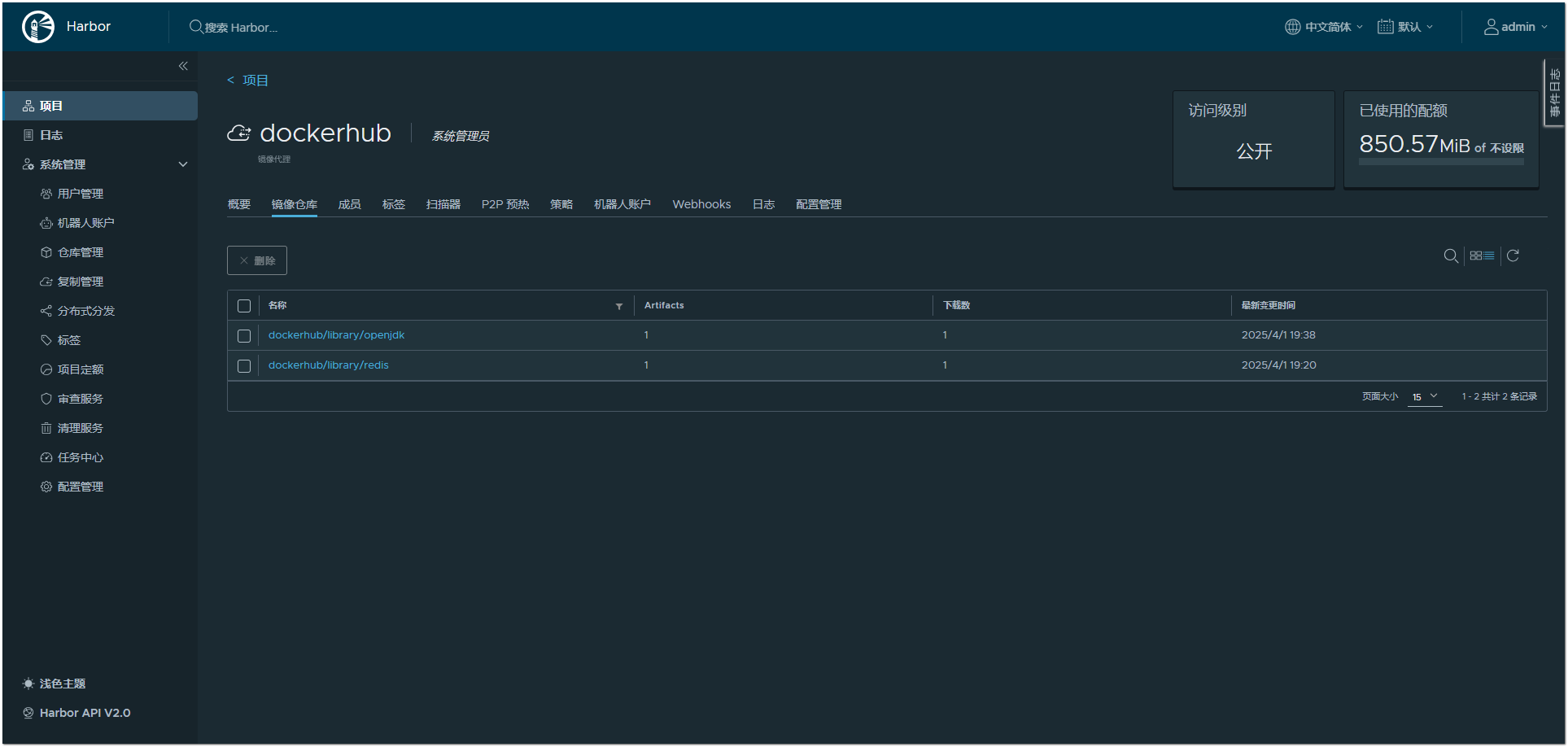Check the dockerhub/library/redis row checkbox
This screenshot has height=747, width=1568.
244,366
